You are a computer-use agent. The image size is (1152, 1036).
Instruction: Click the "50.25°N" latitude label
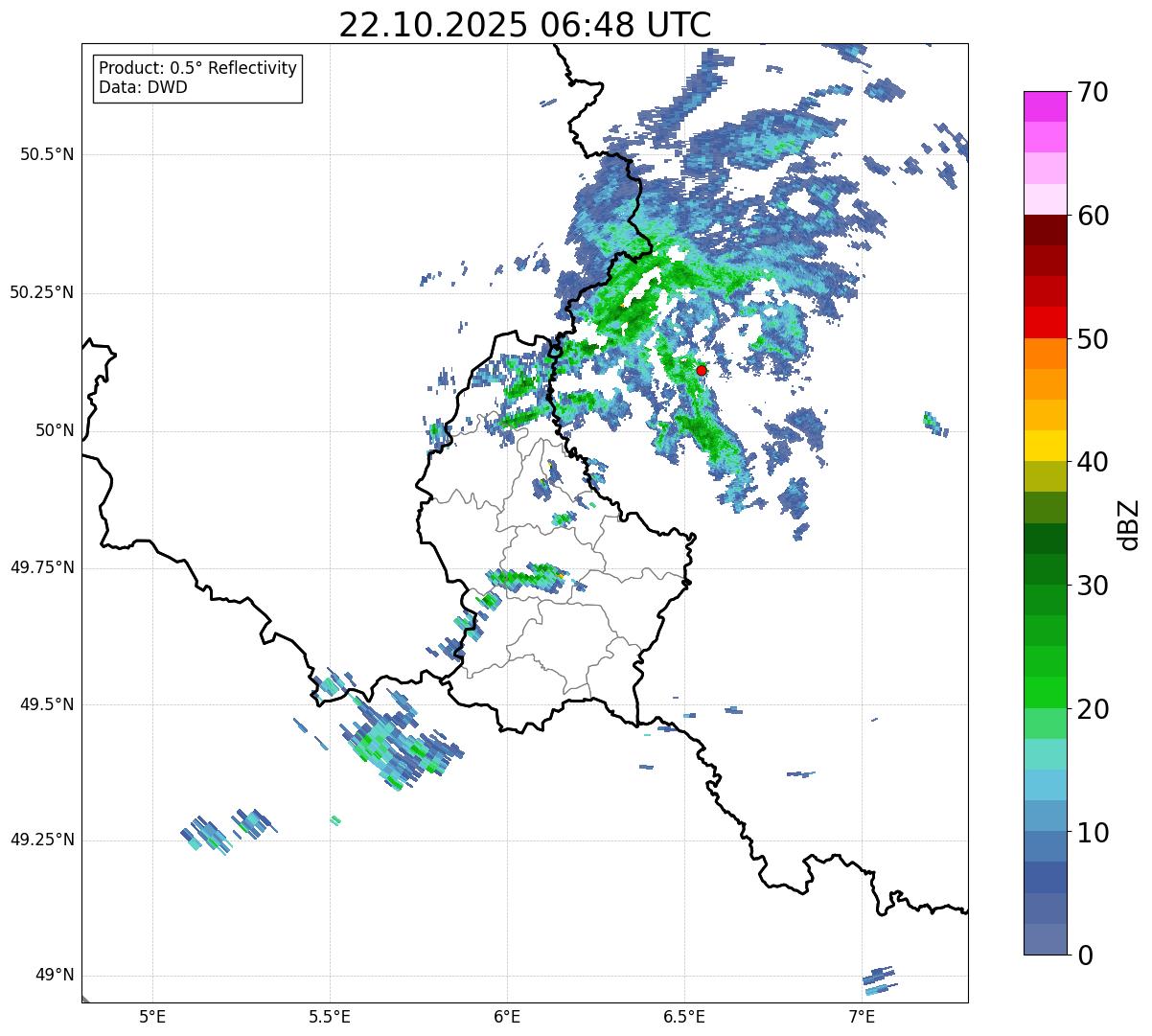point(41,292)
